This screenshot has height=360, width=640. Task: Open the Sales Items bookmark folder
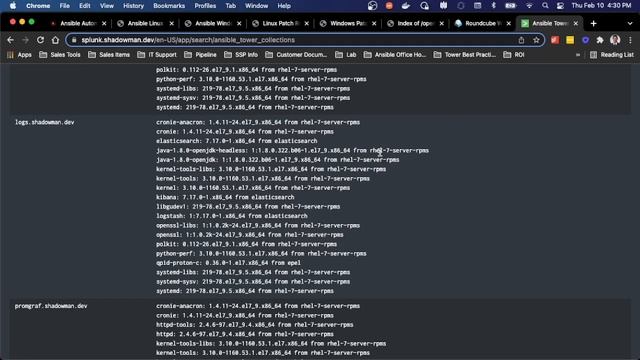click(x=109, y=55)
